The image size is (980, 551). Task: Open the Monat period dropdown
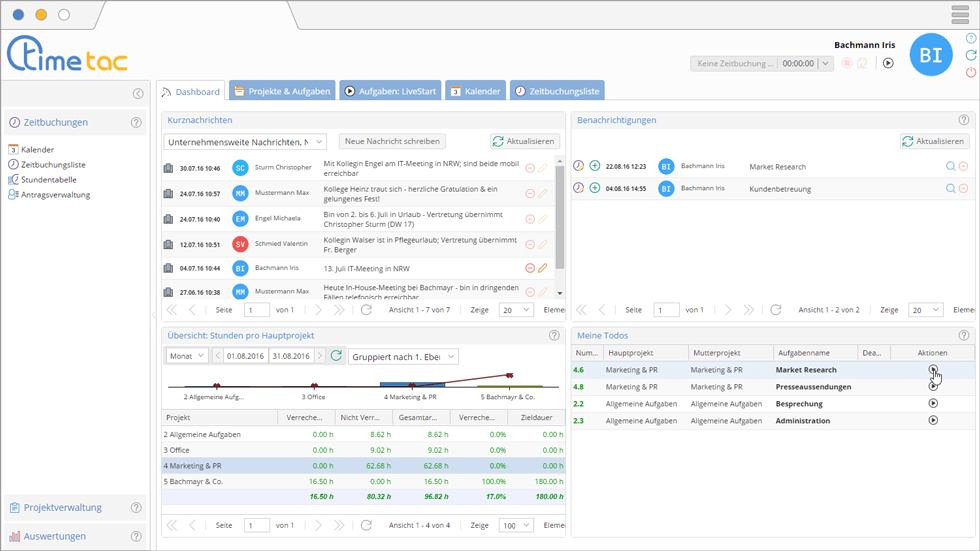click(187, 356)
